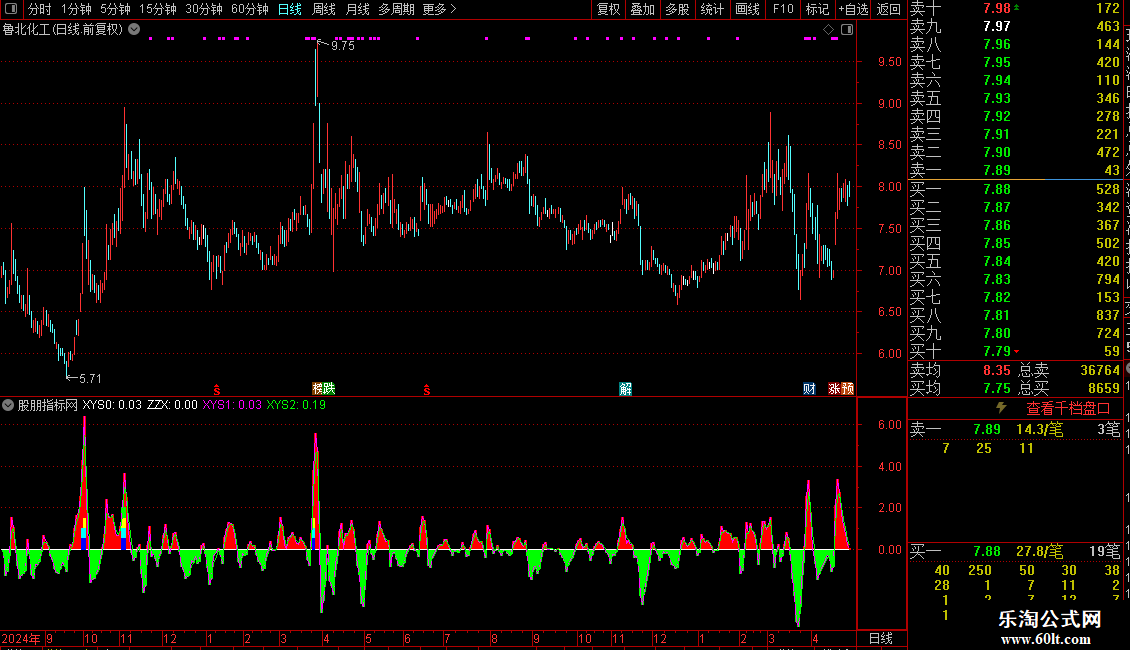This screenshot has height=650, width=1130.
Task: Click the 标记 mark button
Action: click(817, 9)
